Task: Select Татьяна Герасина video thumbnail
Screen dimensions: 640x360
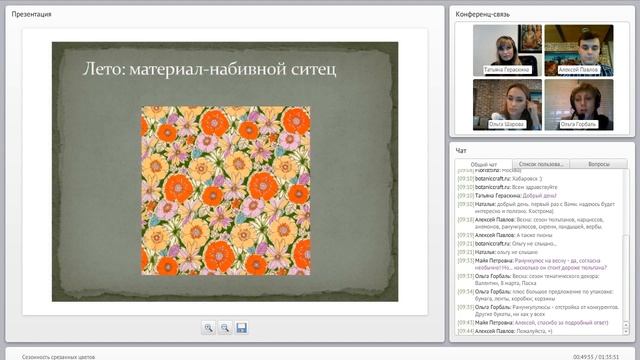Action: (507, 50)
